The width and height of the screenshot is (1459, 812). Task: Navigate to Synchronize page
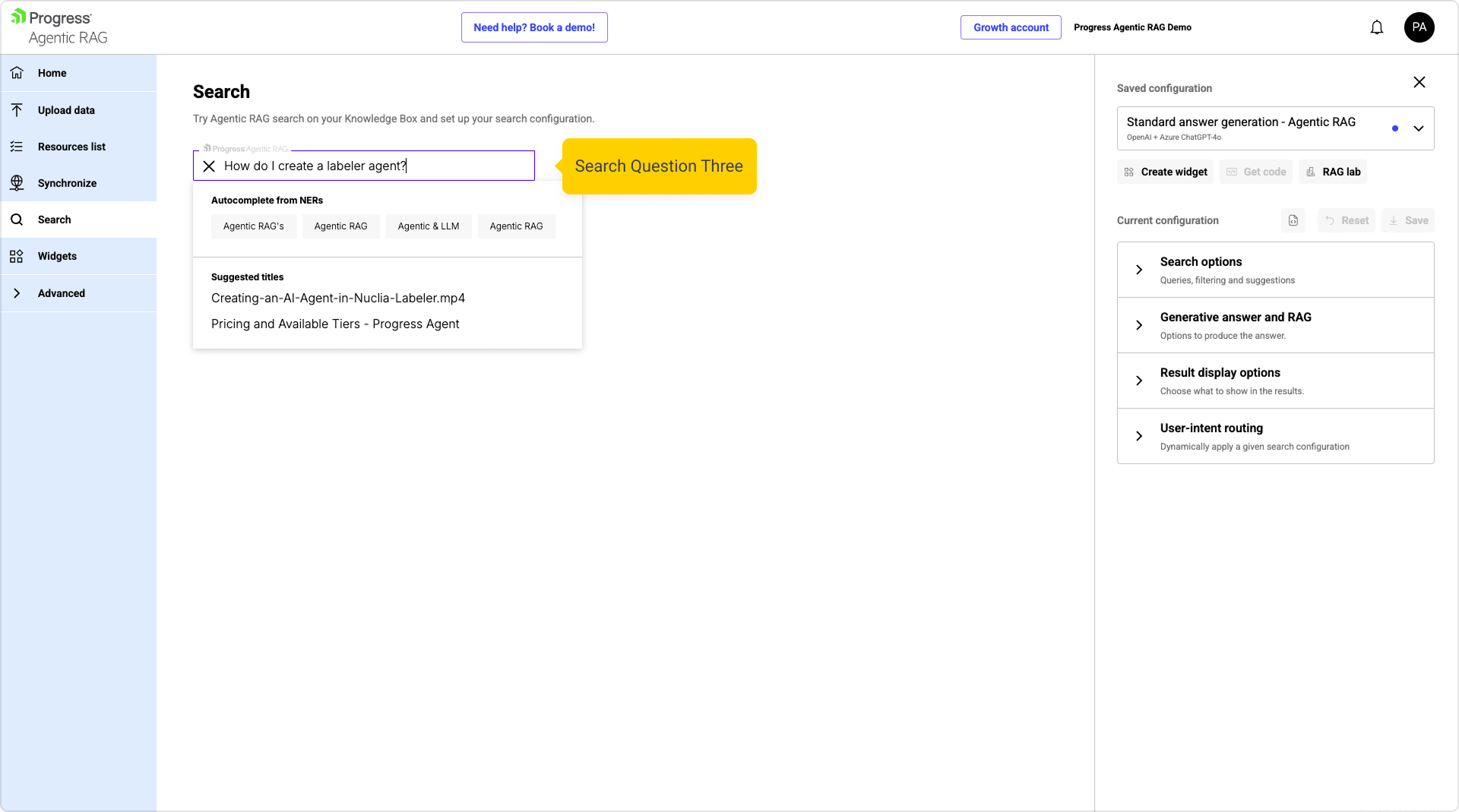click(67, 183)
